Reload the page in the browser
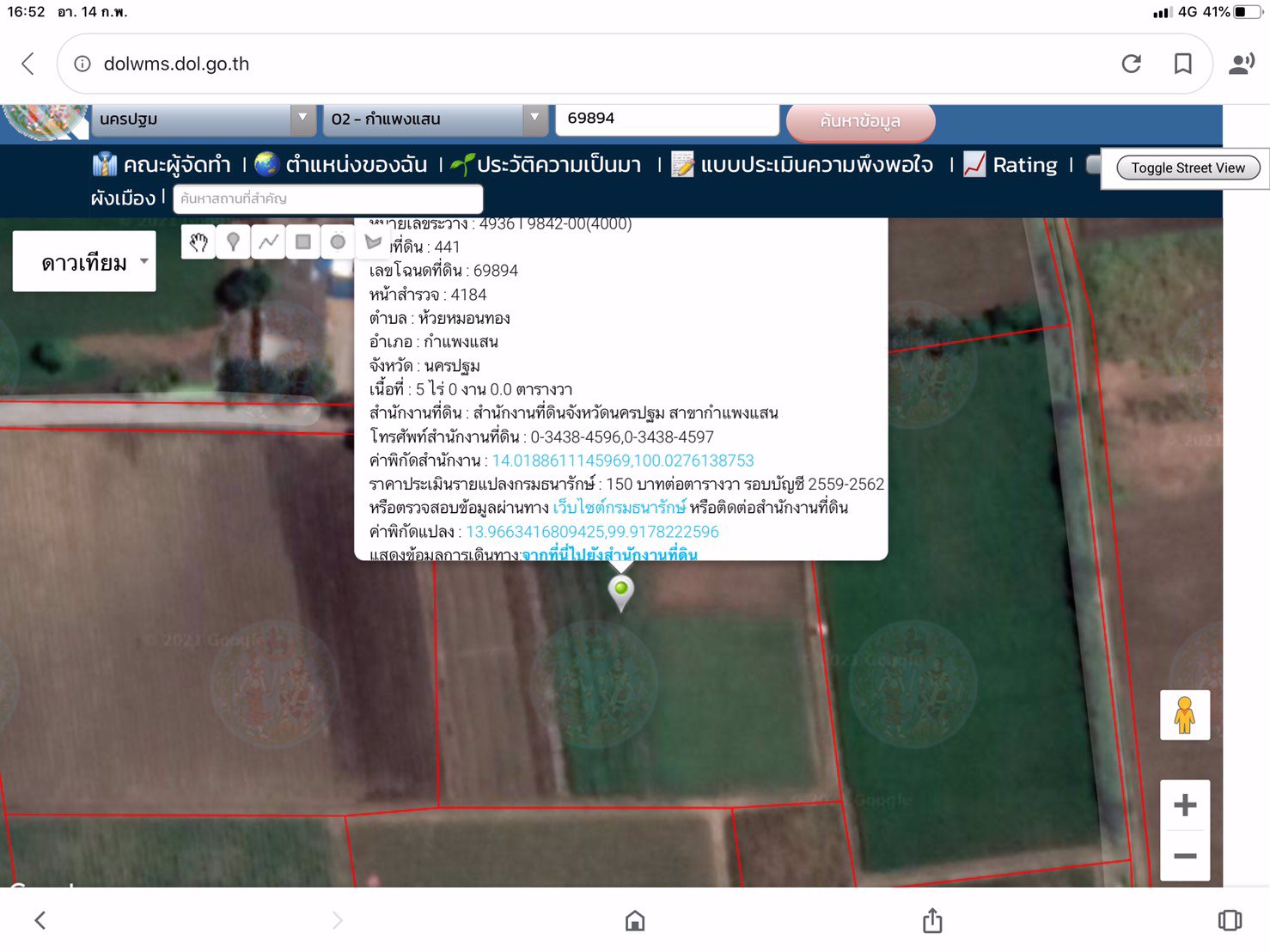This screenshot has width=1270, height=952. (1131, 64)
